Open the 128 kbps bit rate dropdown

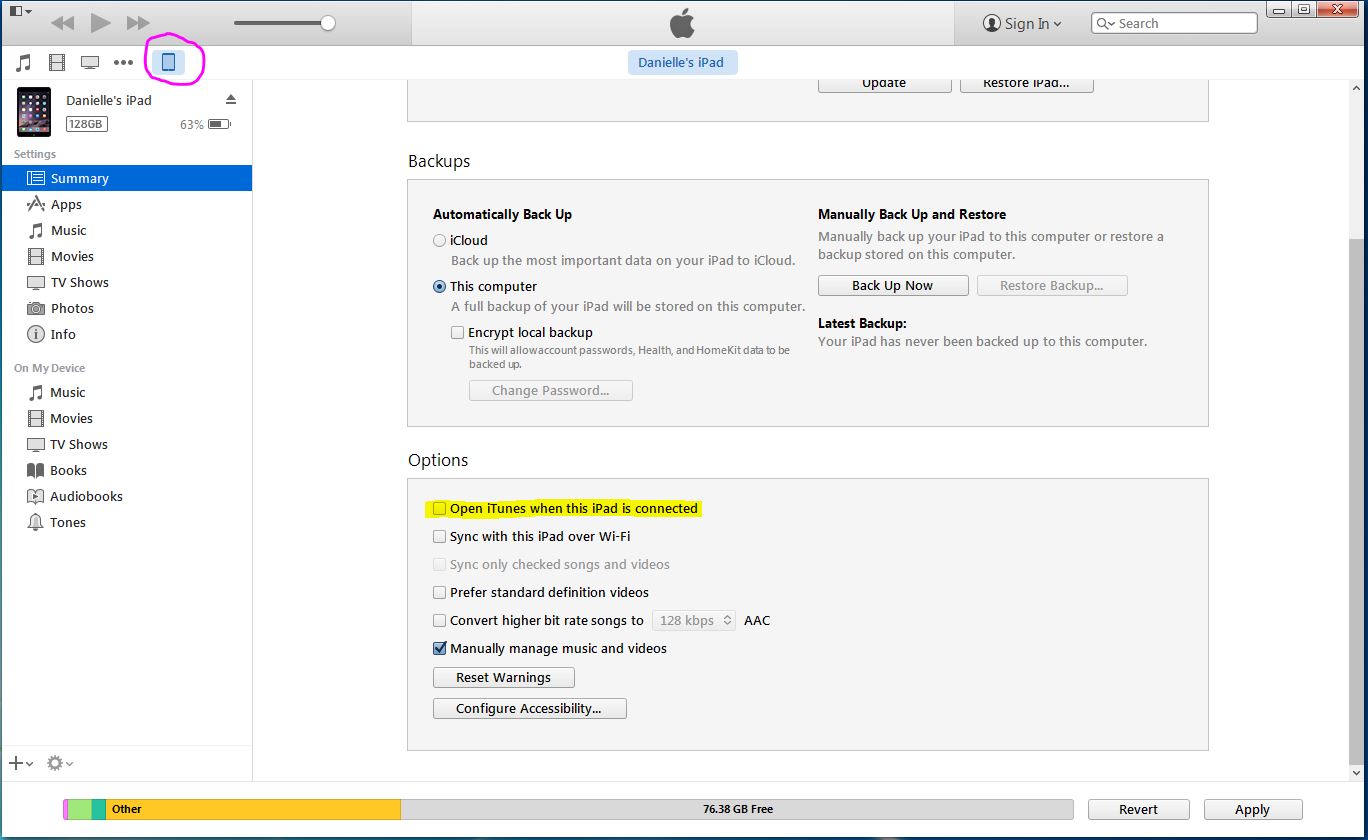coord(694,620)
